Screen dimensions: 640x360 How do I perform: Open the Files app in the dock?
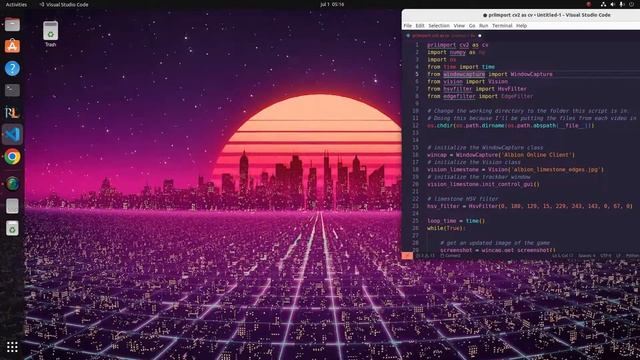coord(12,24)
